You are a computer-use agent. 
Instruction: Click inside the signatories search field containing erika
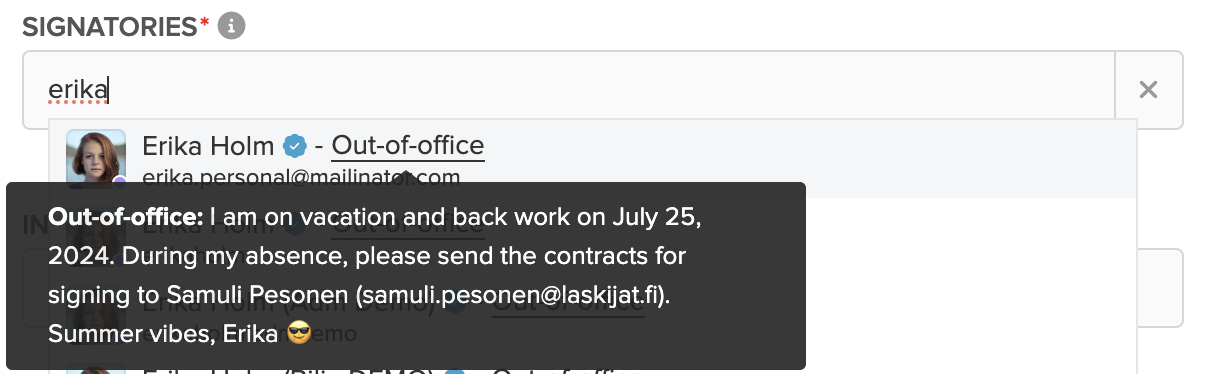[x=568, y=90]
